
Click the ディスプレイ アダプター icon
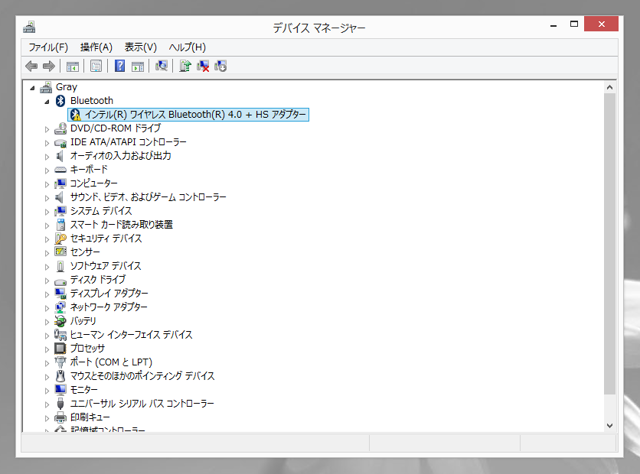pos(60,294)
